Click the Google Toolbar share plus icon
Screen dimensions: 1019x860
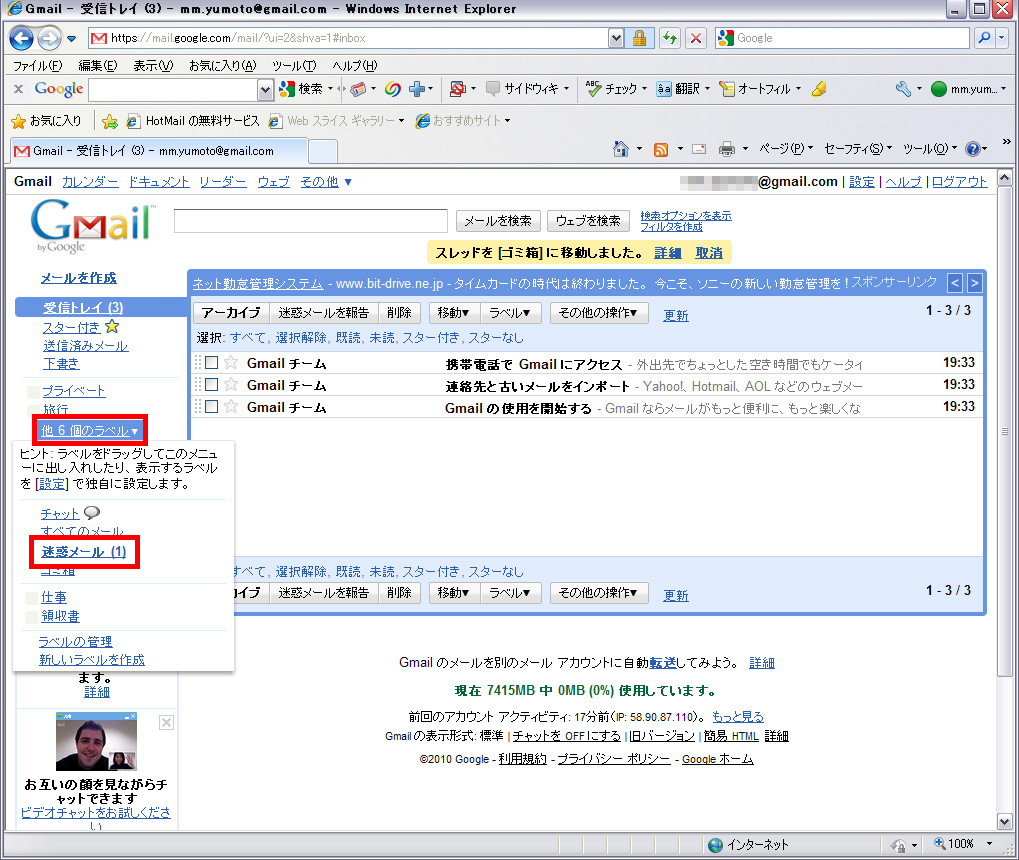(417, 89)
